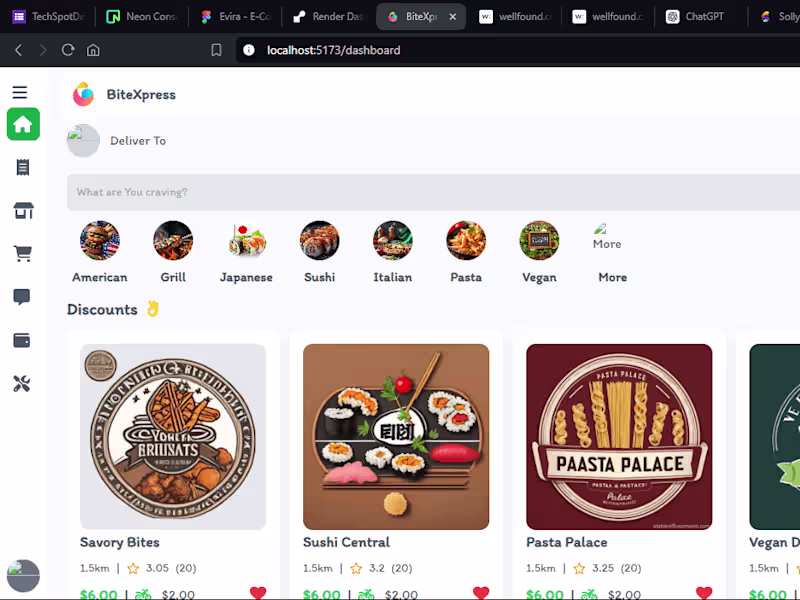
Task: Reload the page with browser refresh icon
Action: tap(68, 50)
